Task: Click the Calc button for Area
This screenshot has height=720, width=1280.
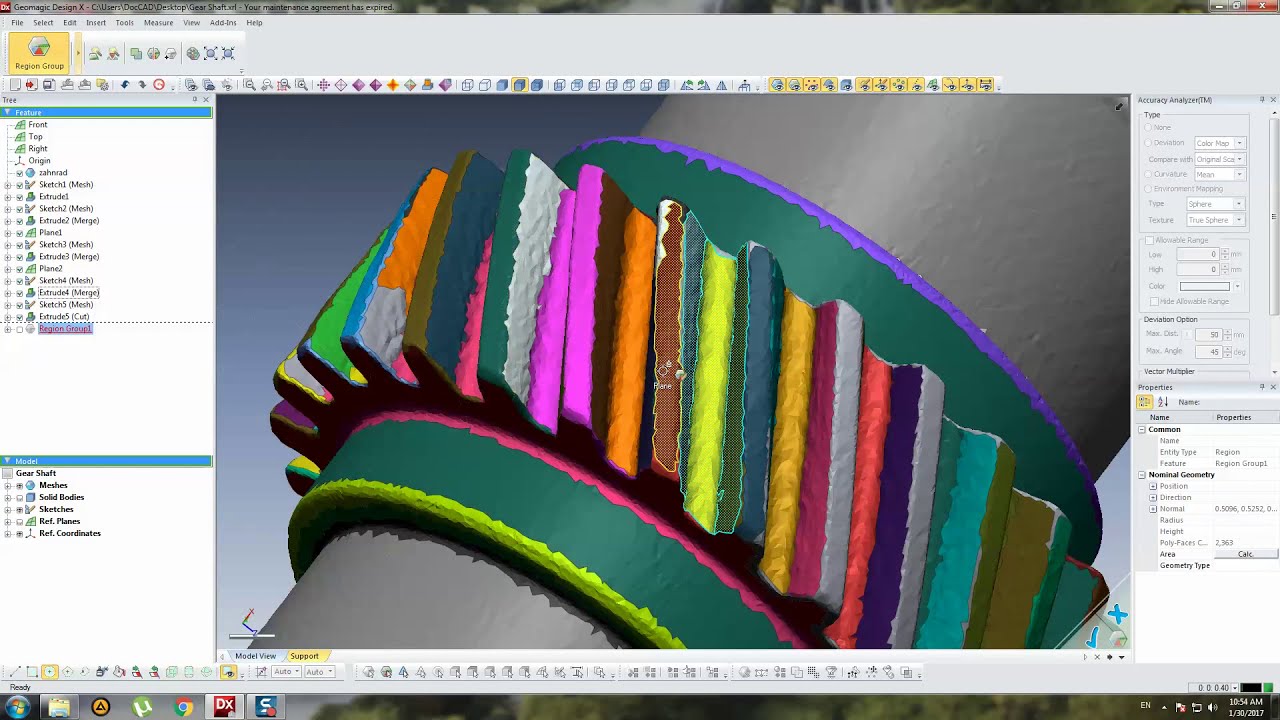Action: pyautogui.click(x=1245, y=554)
